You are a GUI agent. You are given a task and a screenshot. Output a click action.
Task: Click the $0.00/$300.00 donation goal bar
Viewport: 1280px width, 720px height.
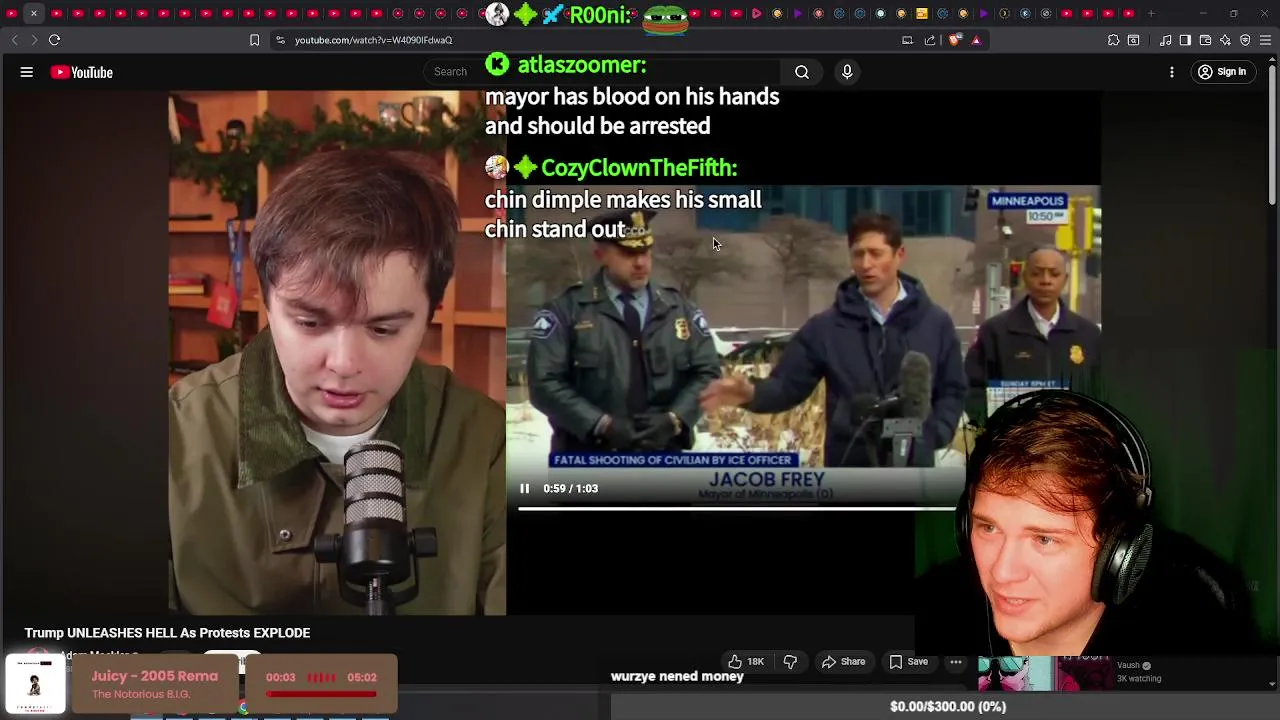pos(946,706)
